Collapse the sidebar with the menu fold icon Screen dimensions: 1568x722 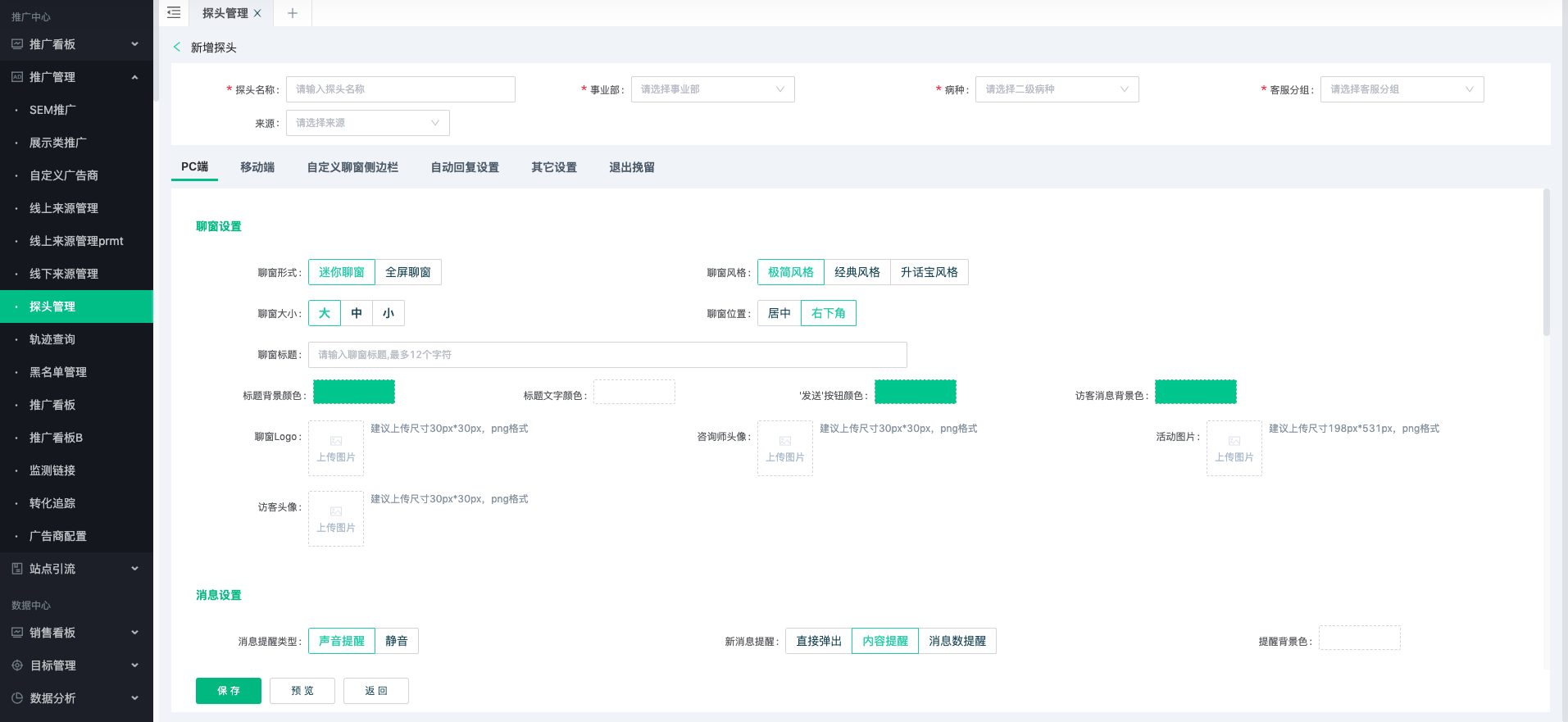(x=174, y=13)
